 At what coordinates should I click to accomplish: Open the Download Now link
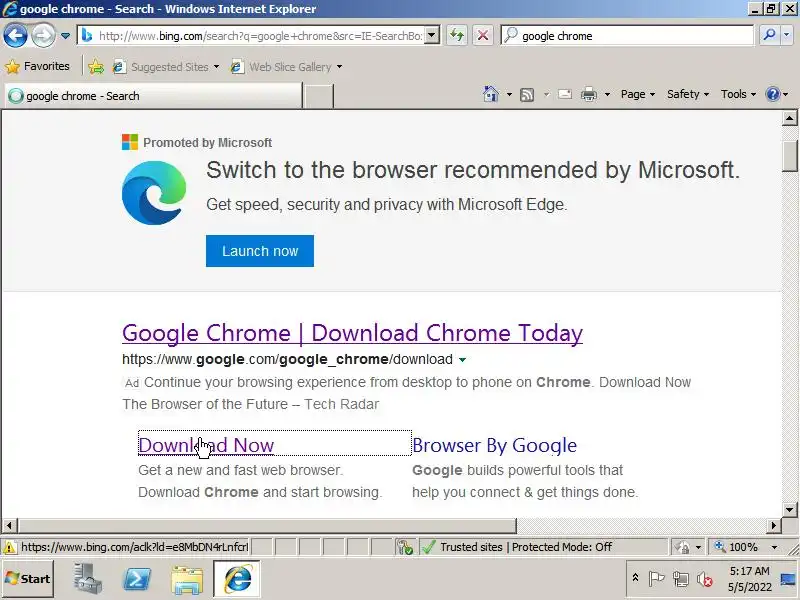coord(206,445)
